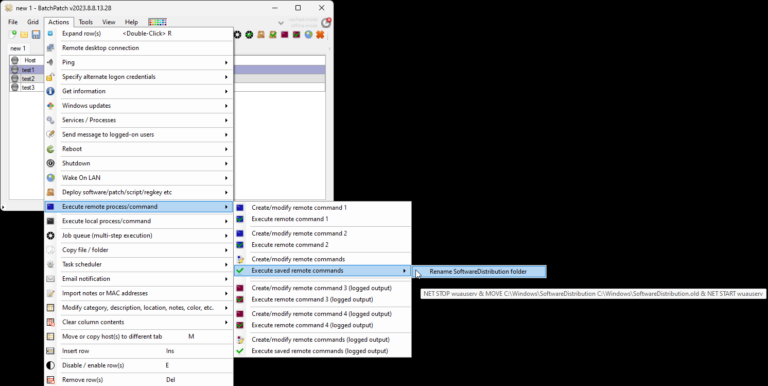Click the Remote desktop connection menu icon
The image size is (768, 386).
[x=50, y=48]
